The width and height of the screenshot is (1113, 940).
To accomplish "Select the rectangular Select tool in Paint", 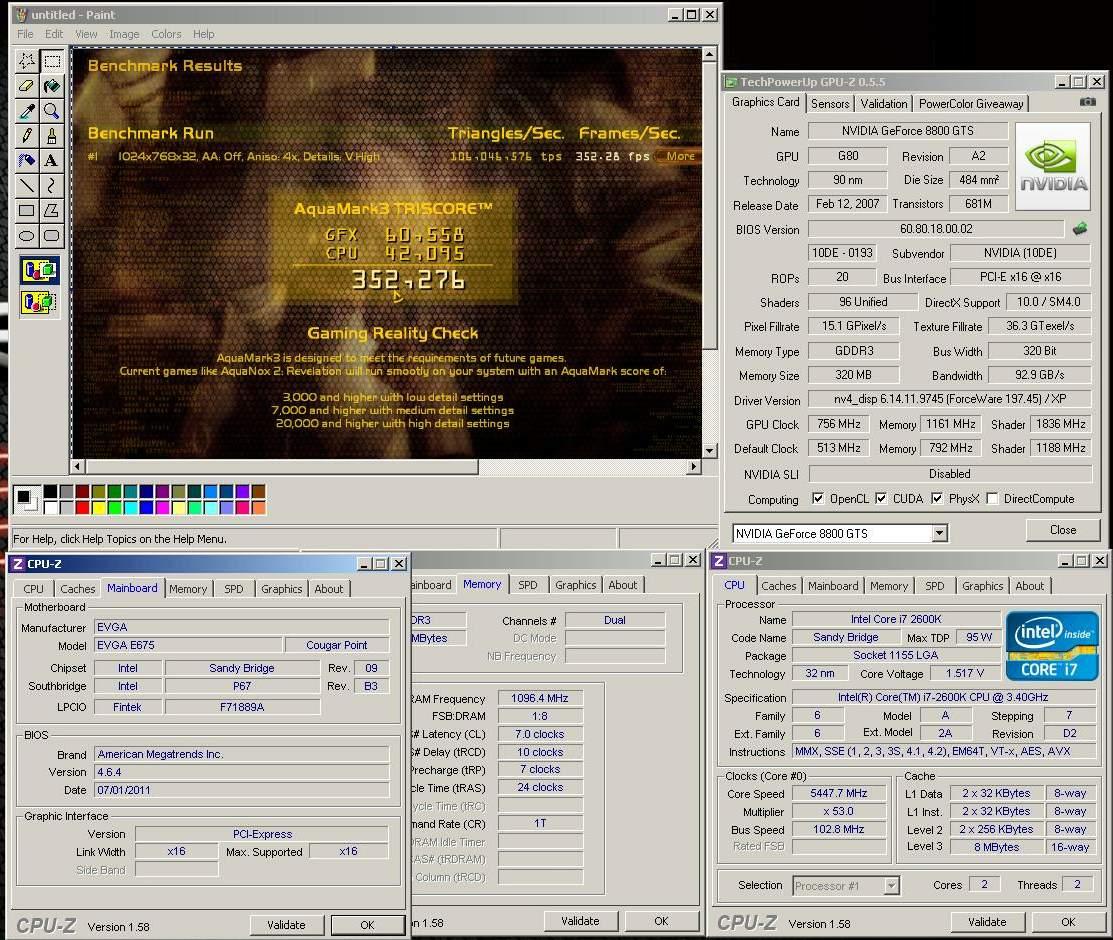I will point(52,61).
